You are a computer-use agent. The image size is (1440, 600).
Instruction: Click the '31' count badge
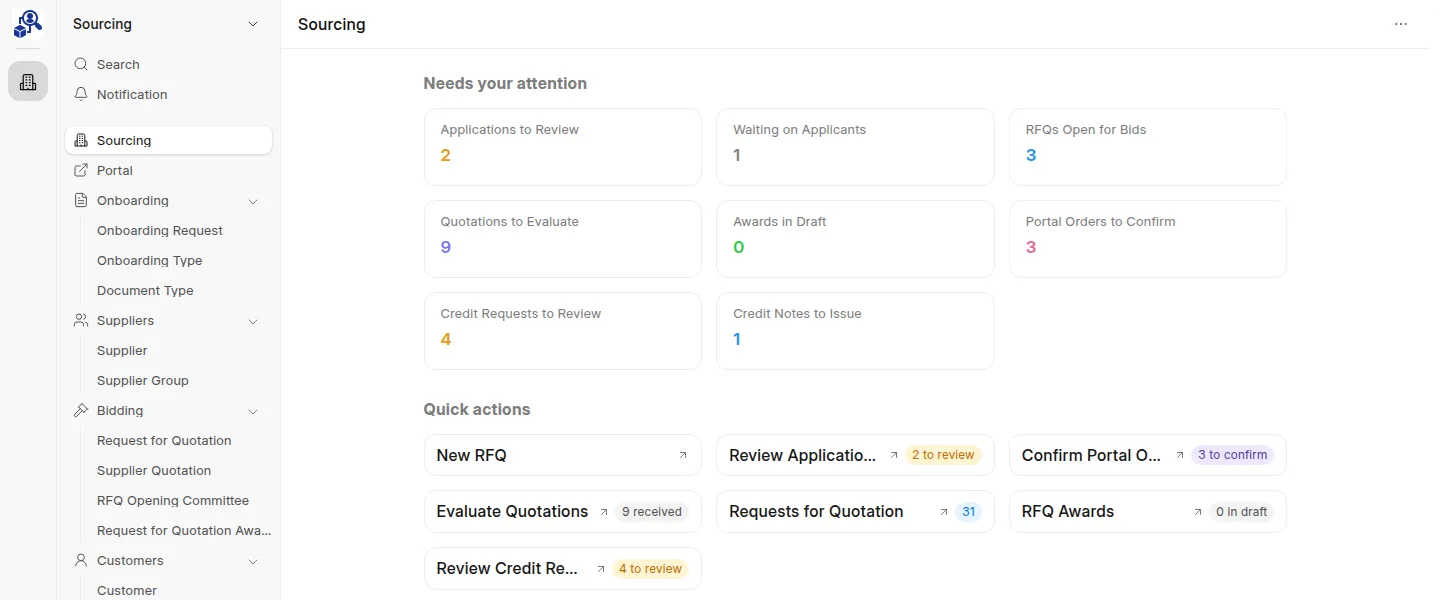(968, 511)
